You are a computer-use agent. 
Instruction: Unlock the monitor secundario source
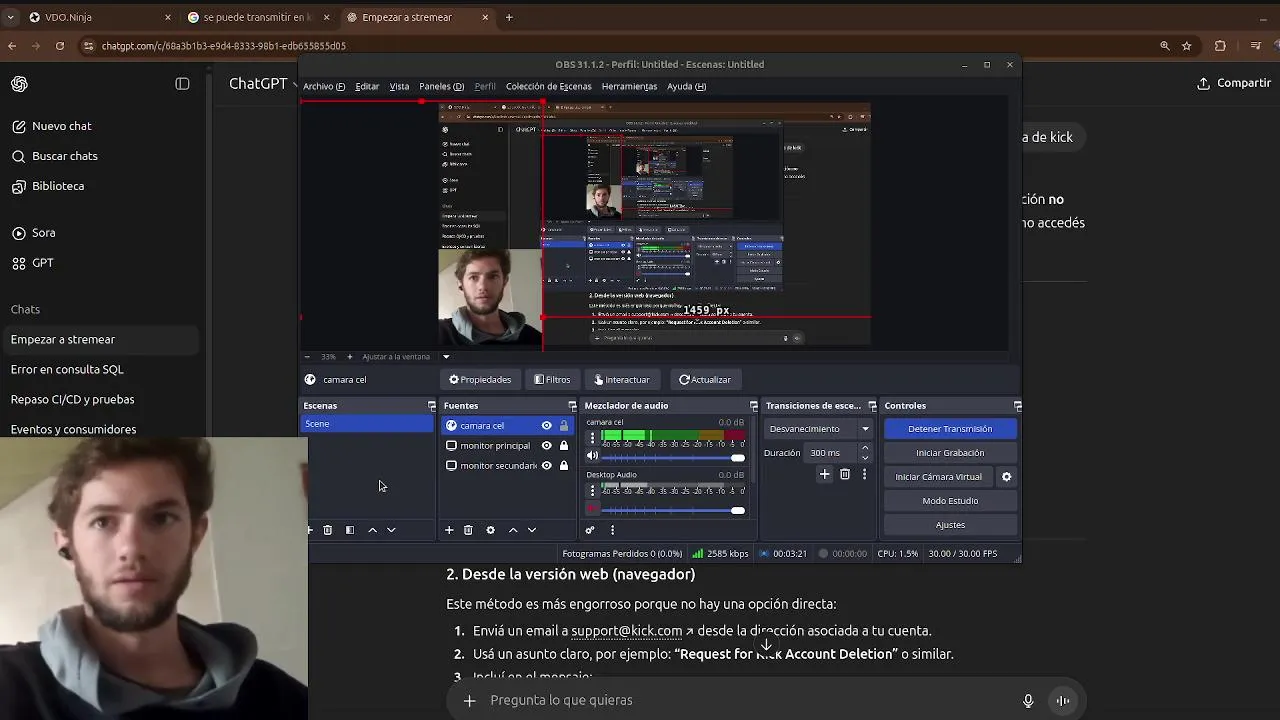[564, 466]
